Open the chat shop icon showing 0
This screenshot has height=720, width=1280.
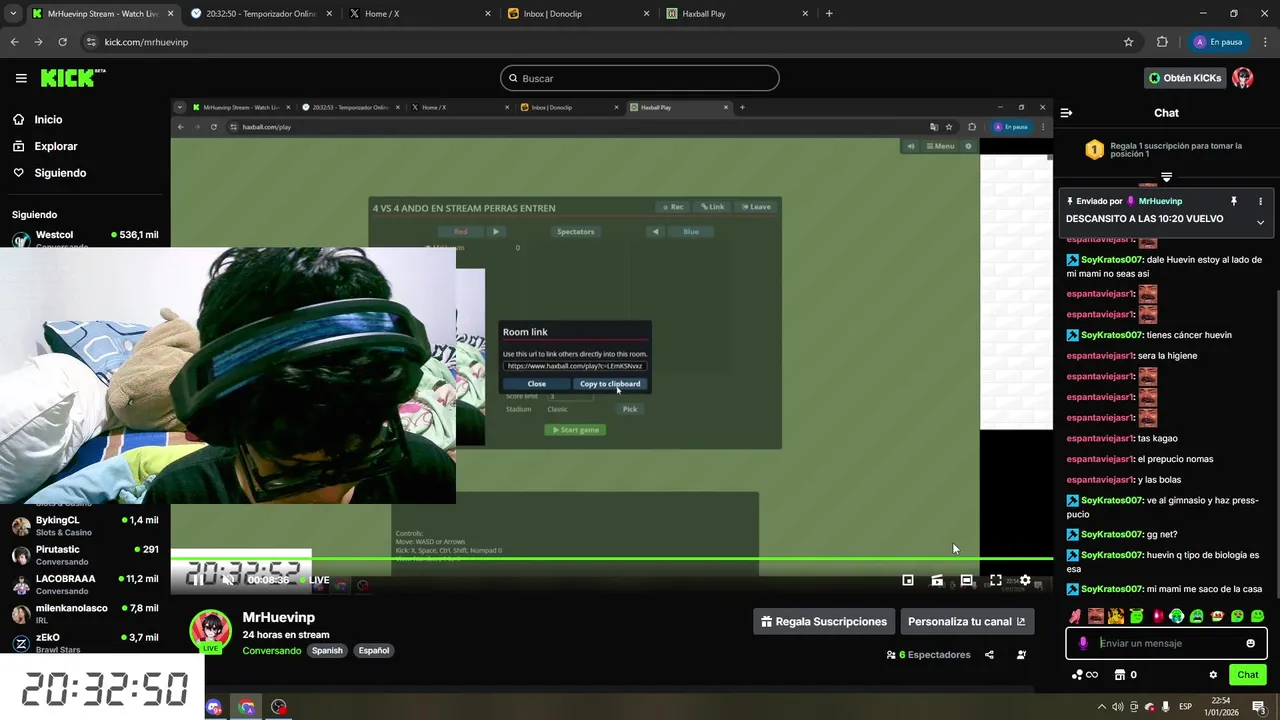[x=1125, y=675]
